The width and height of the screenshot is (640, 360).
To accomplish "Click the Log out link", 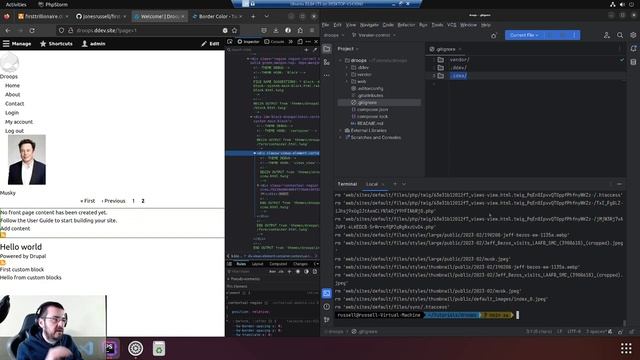I will click(x=14, y=131).
